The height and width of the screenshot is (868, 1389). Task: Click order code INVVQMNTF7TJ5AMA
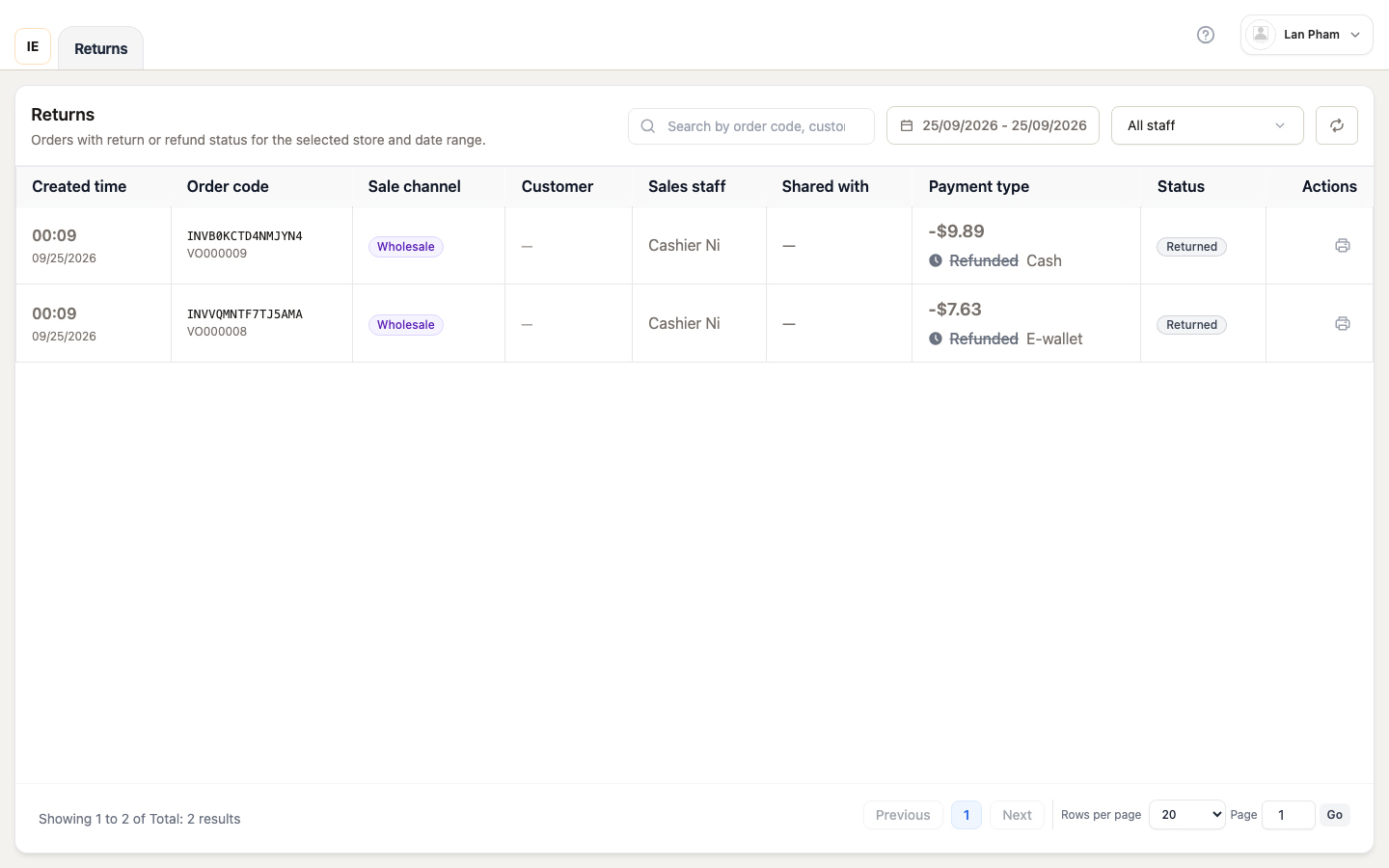coord(245,314)
